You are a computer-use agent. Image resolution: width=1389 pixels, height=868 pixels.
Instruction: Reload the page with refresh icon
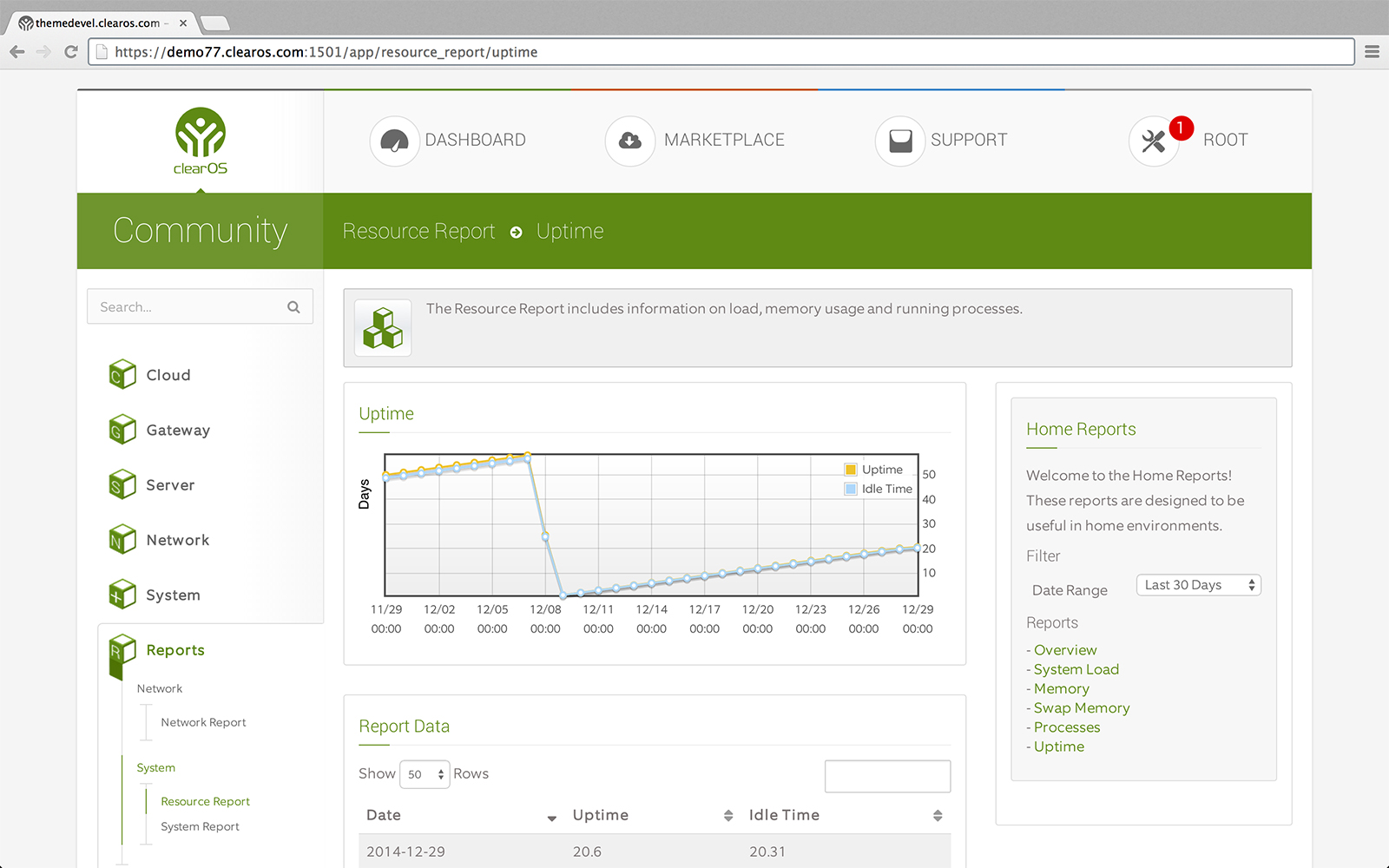click(x=71, y=52)
